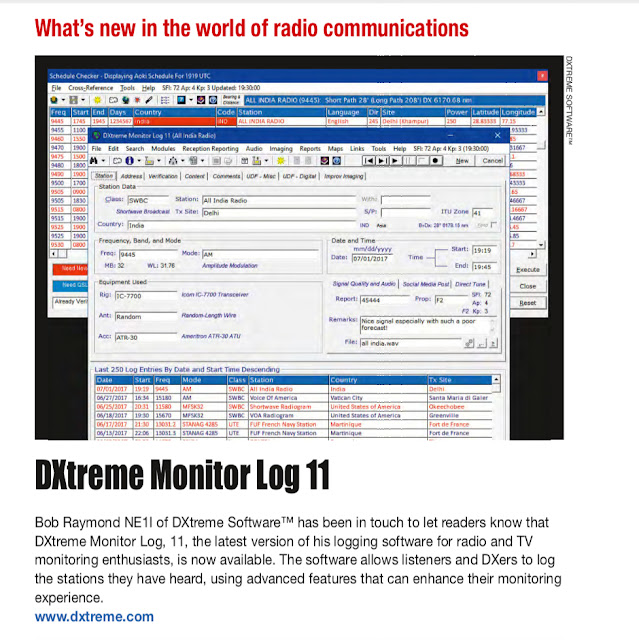Click the play audio button
The image size is (639, 640).
(x=395, y=161)
